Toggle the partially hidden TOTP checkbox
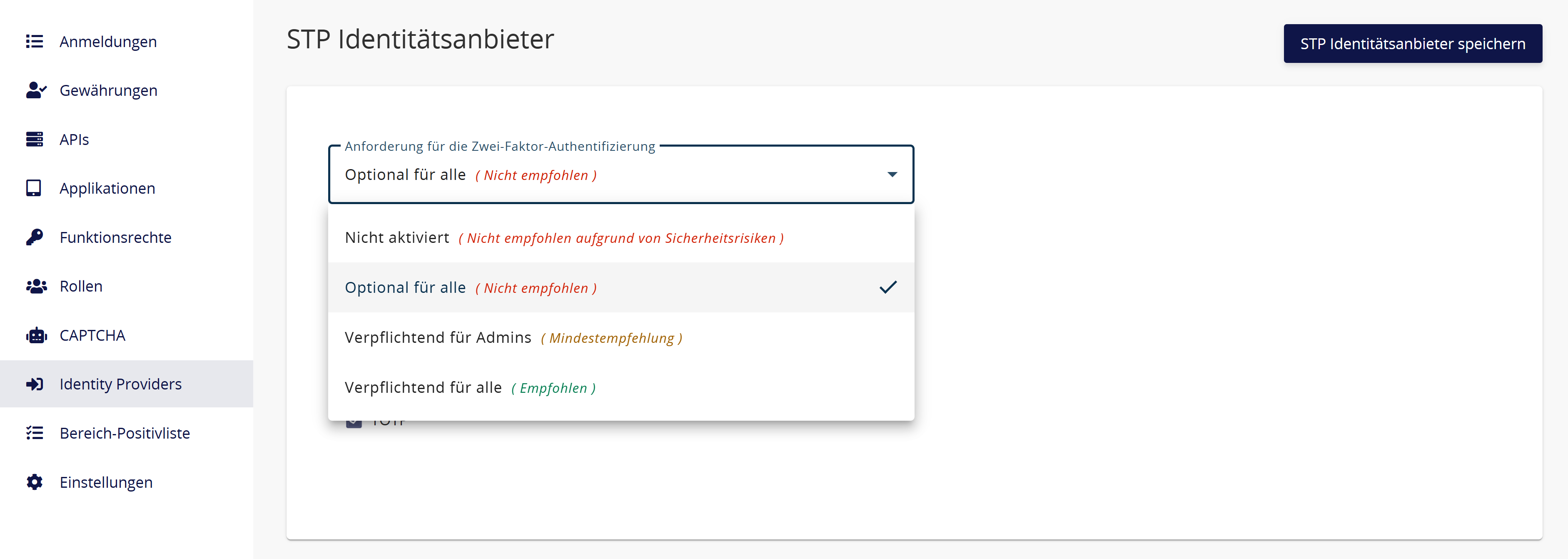1568x559 pixels. [x=354, y=422]
